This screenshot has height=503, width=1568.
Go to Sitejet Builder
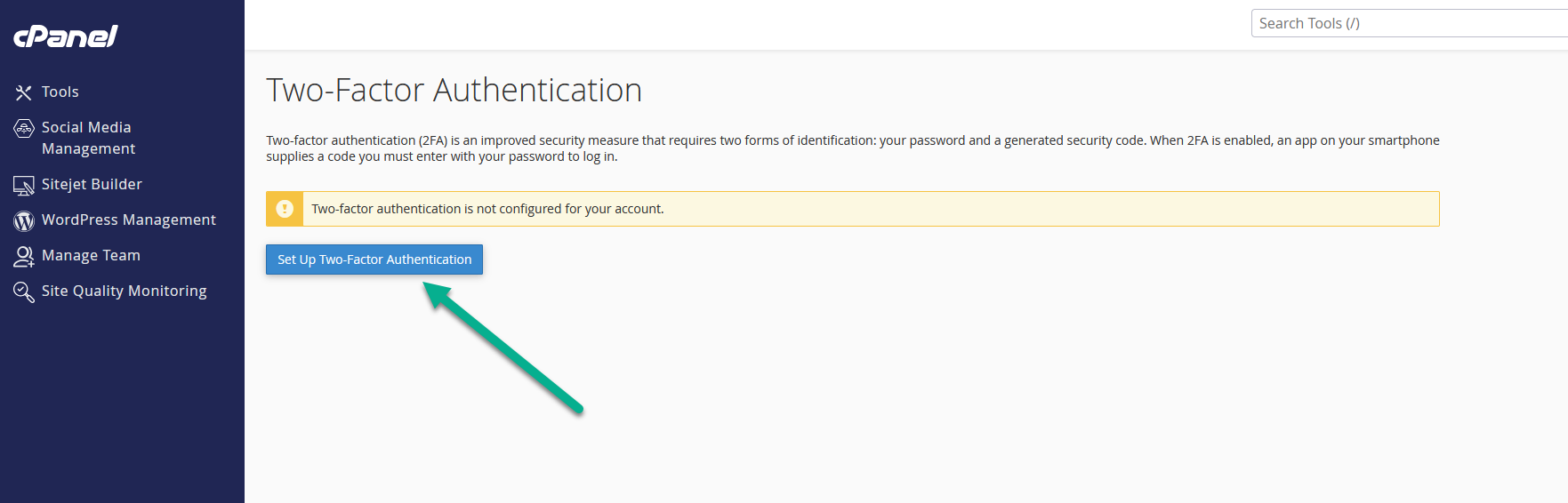tap(92, 184)
